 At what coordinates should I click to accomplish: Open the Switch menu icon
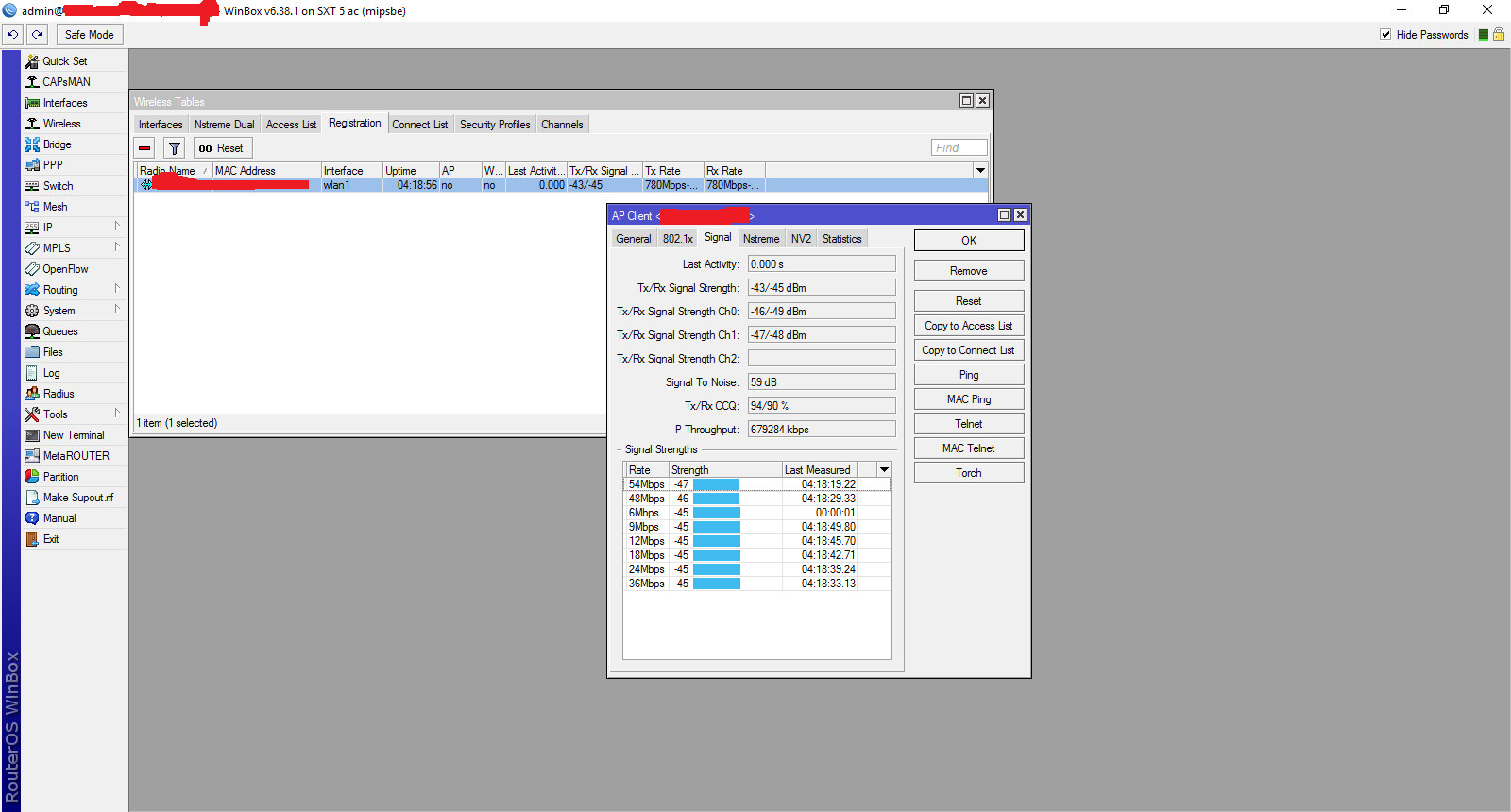[x=32, y=186]
